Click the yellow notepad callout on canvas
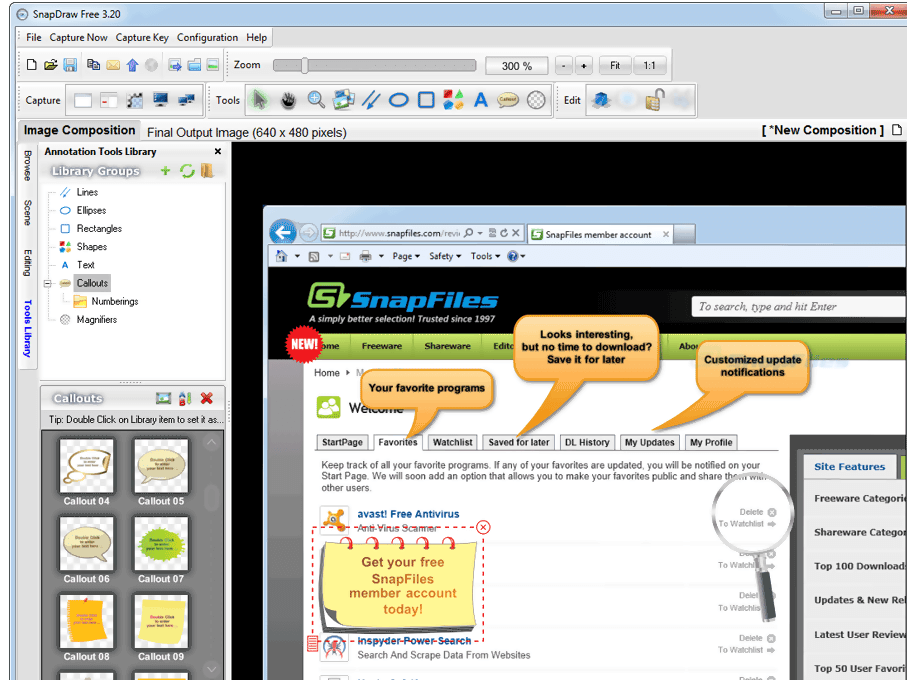907x680 pixels. pos(399,584)
